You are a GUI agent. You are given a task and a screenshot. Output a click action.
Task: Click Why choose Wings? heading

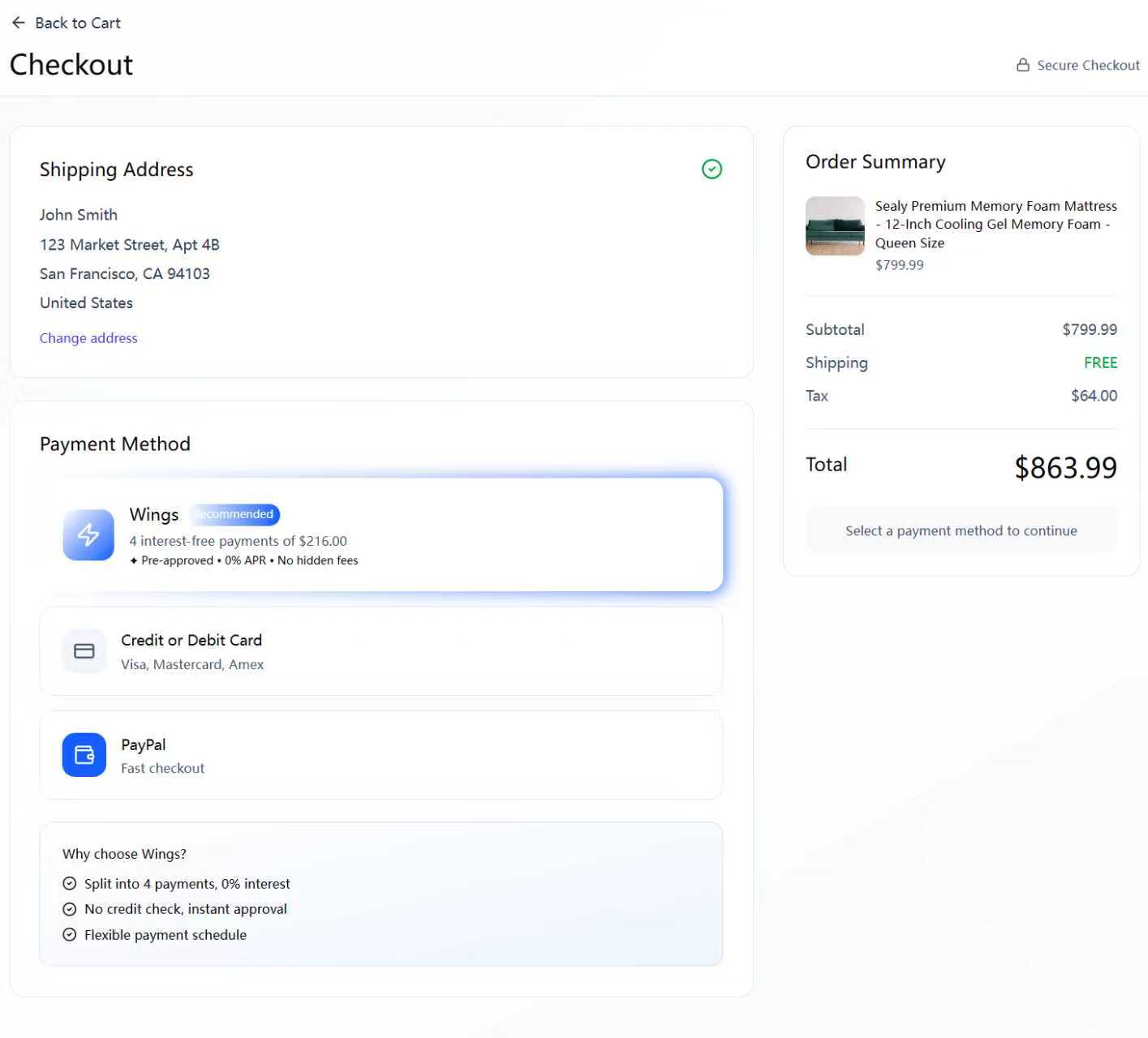click(124, 854)
